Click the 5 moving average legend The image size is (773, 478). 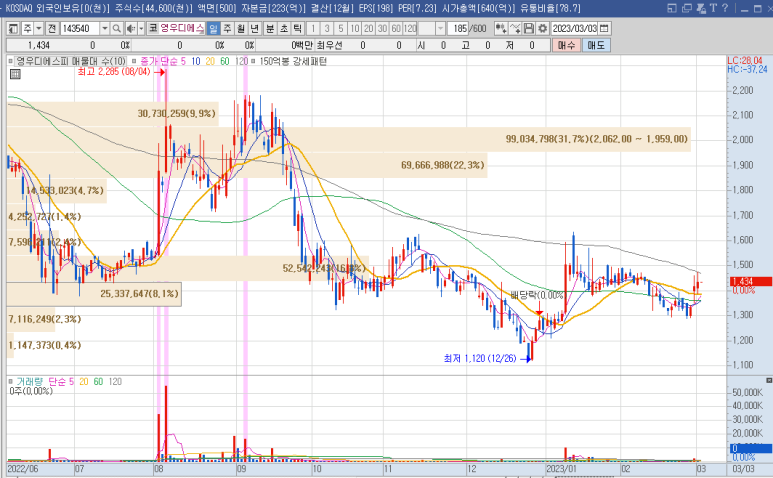tap(183, 61)
